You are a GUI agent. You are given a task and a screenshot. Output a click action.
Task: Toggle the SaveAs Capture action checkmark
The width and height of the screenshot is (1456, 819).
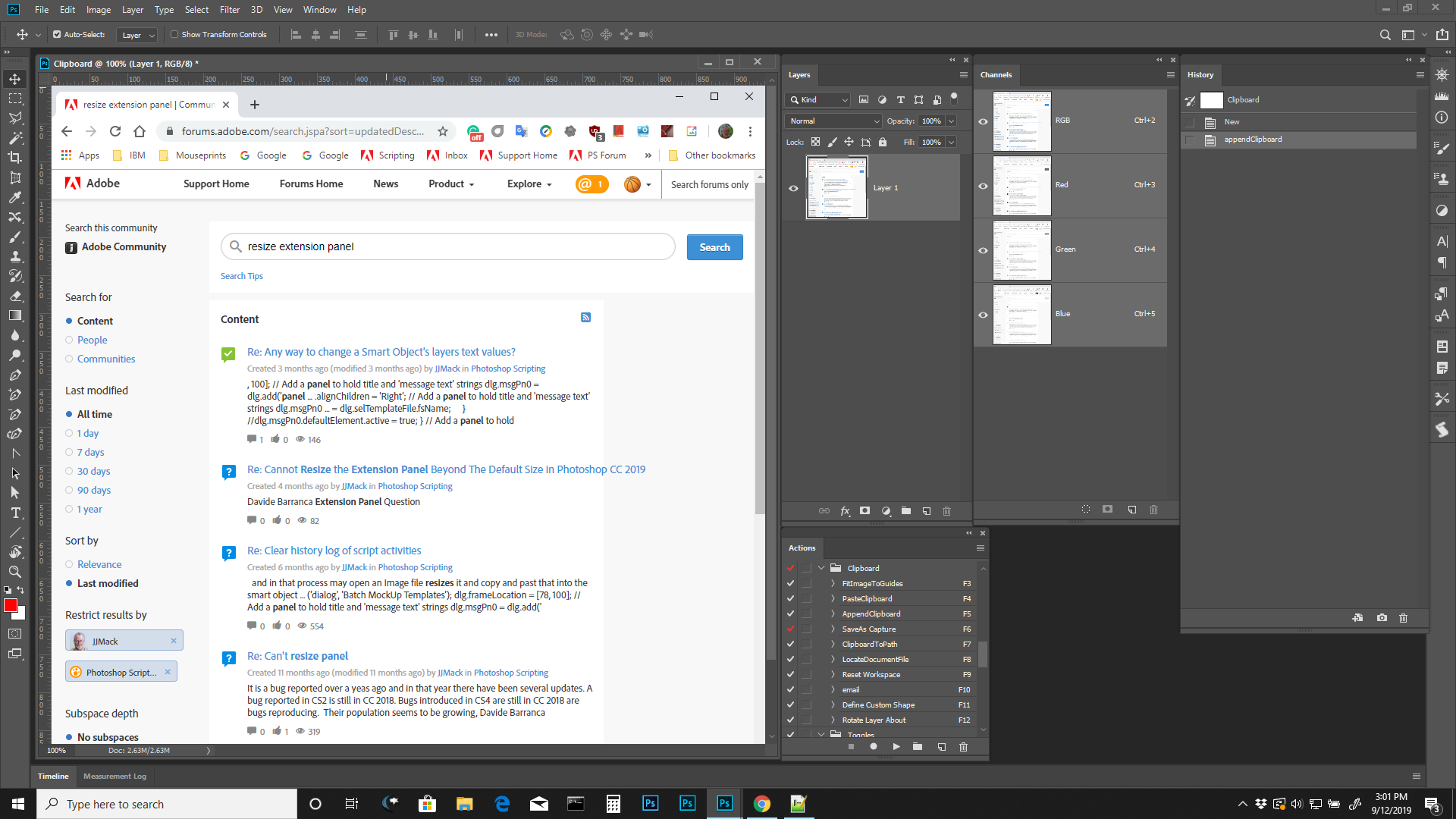pyautogui.click(x=790, y=629)
